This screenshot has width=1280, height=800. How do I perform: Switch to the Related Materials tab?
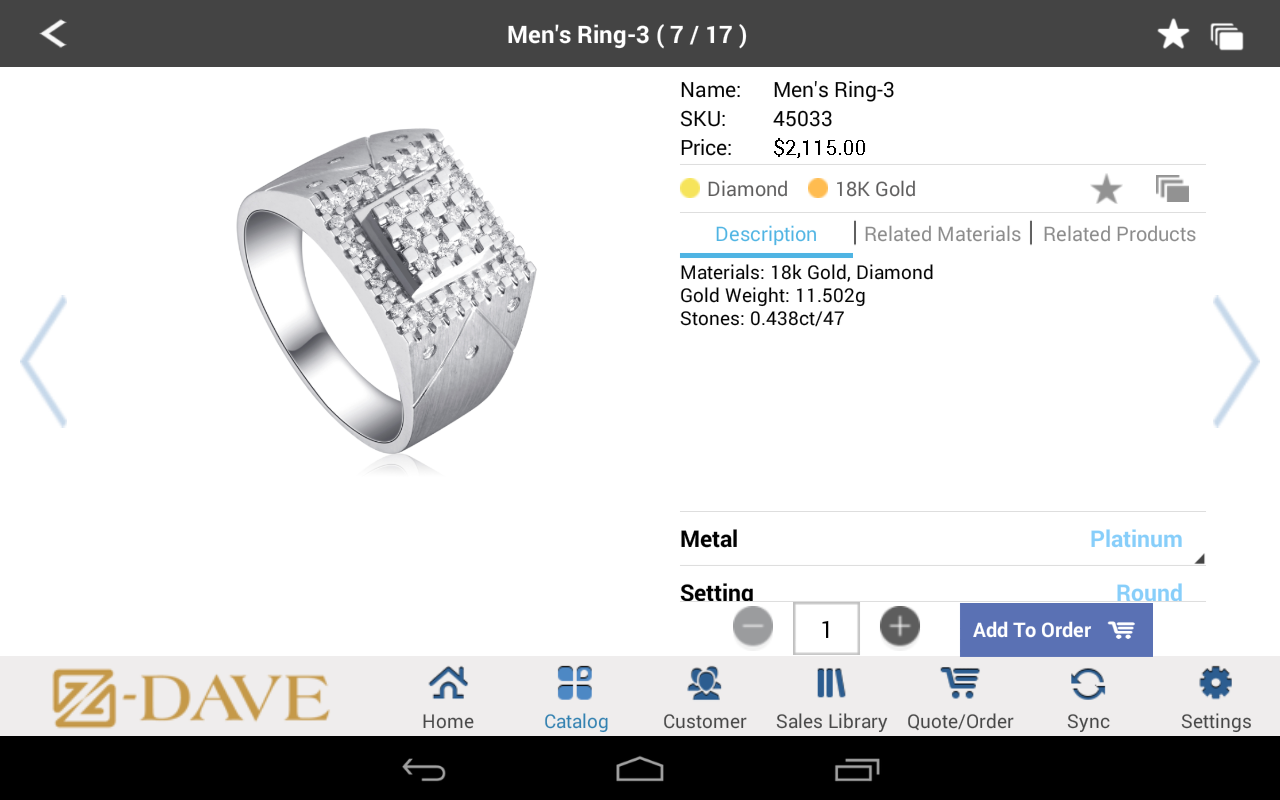coord(942,234)
